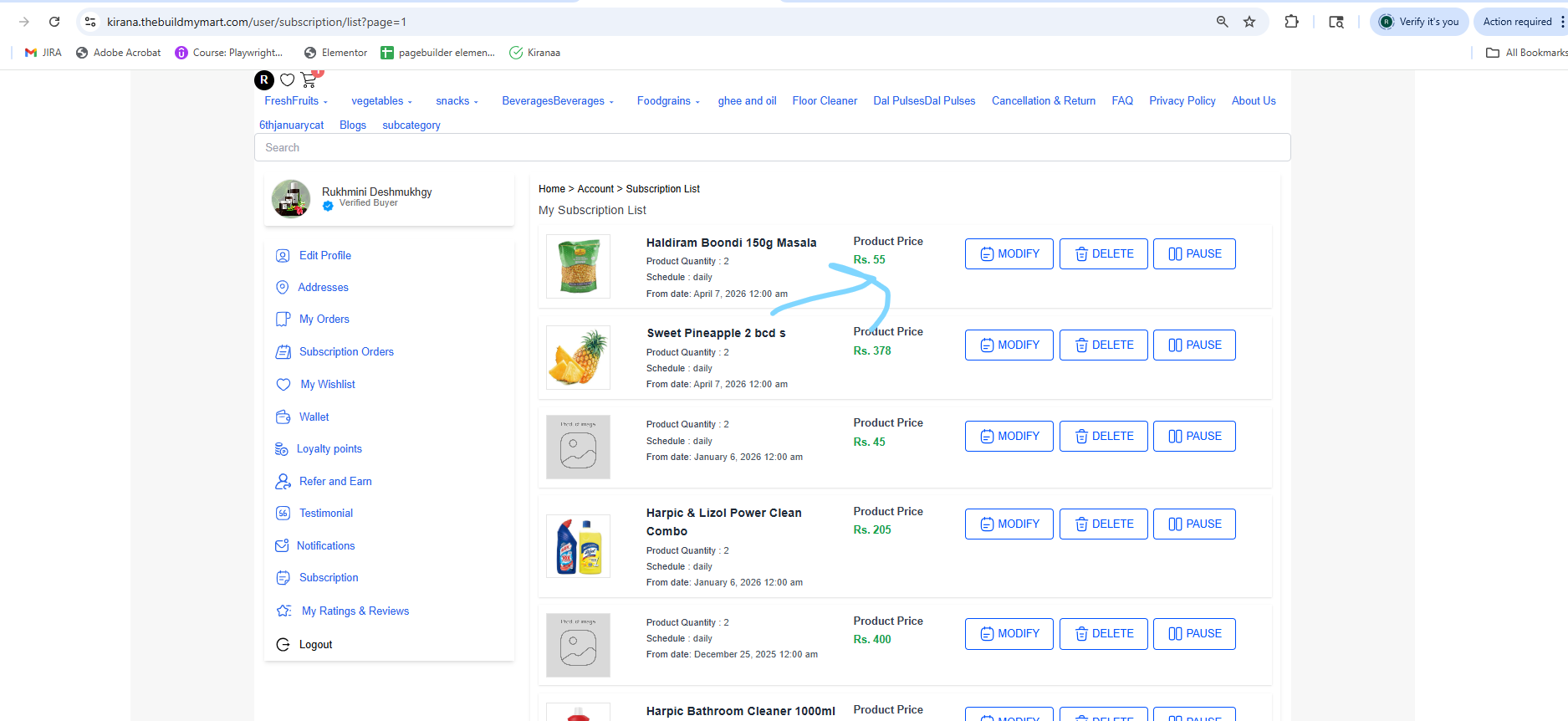Open the FAQ page
This screenshot has width=1568, height=721.
(1122, 101)
